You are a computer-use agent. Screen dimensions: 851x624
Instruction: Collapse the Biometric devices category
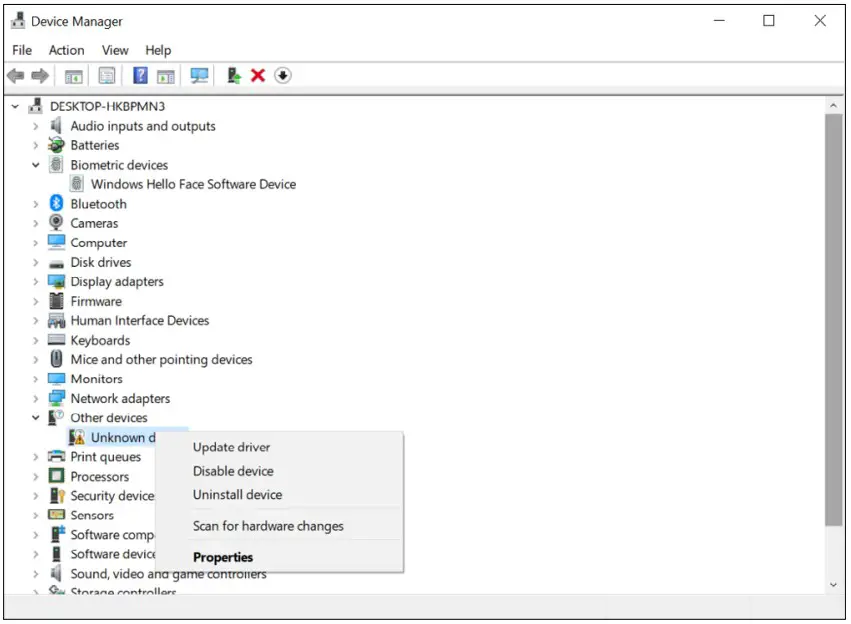point(36,164)
